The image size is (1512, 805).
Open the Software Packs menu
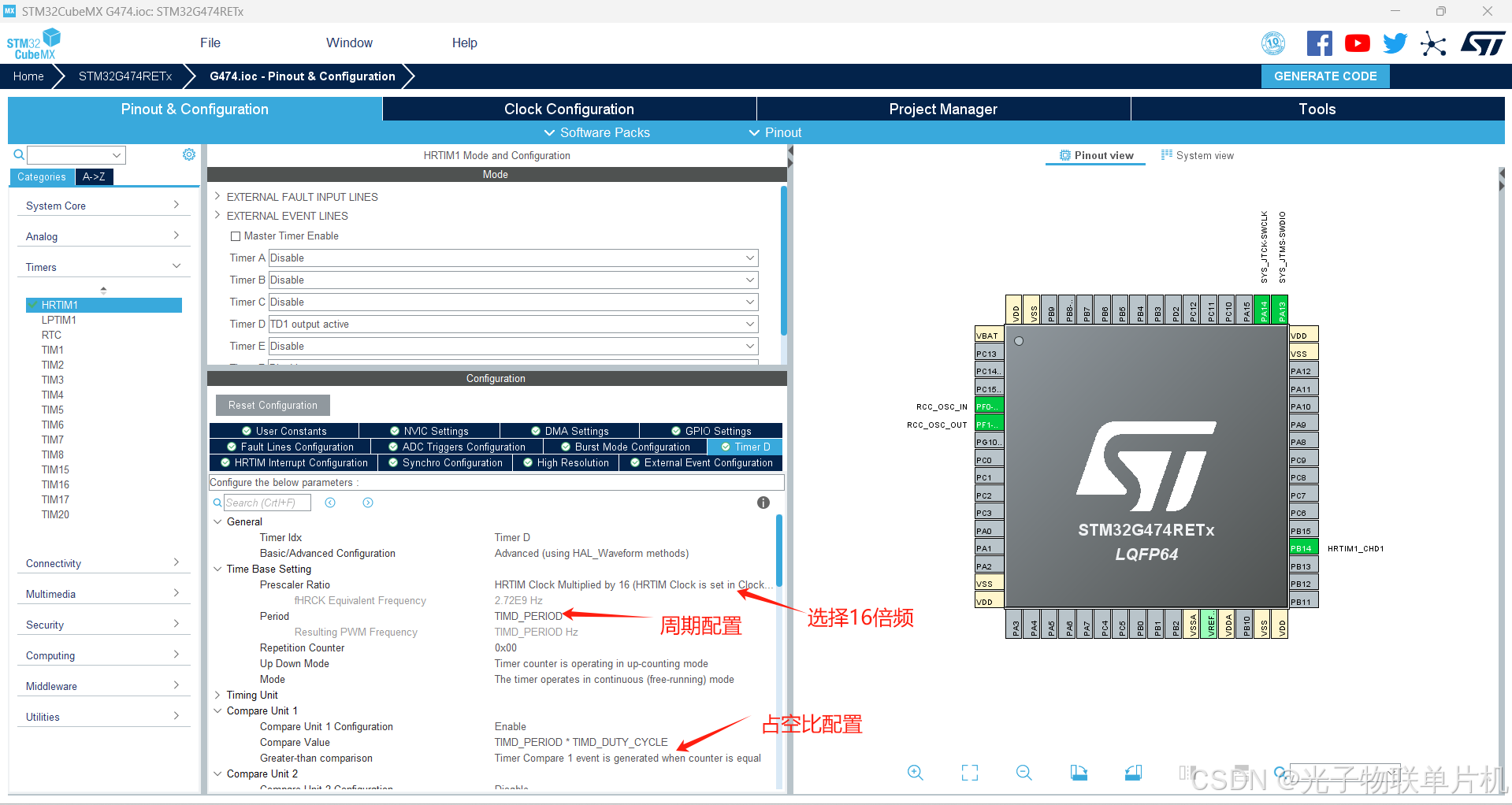(597, 132)
